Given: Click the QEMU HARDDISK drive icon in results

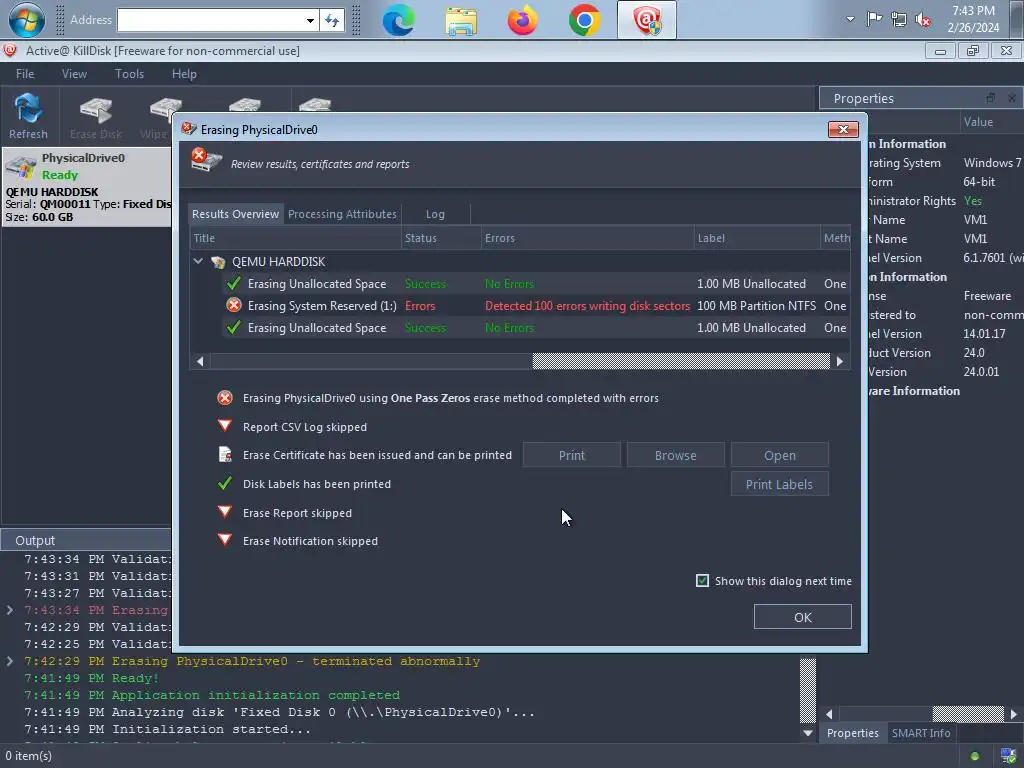Looking at the screenshot, I should 218,262.
